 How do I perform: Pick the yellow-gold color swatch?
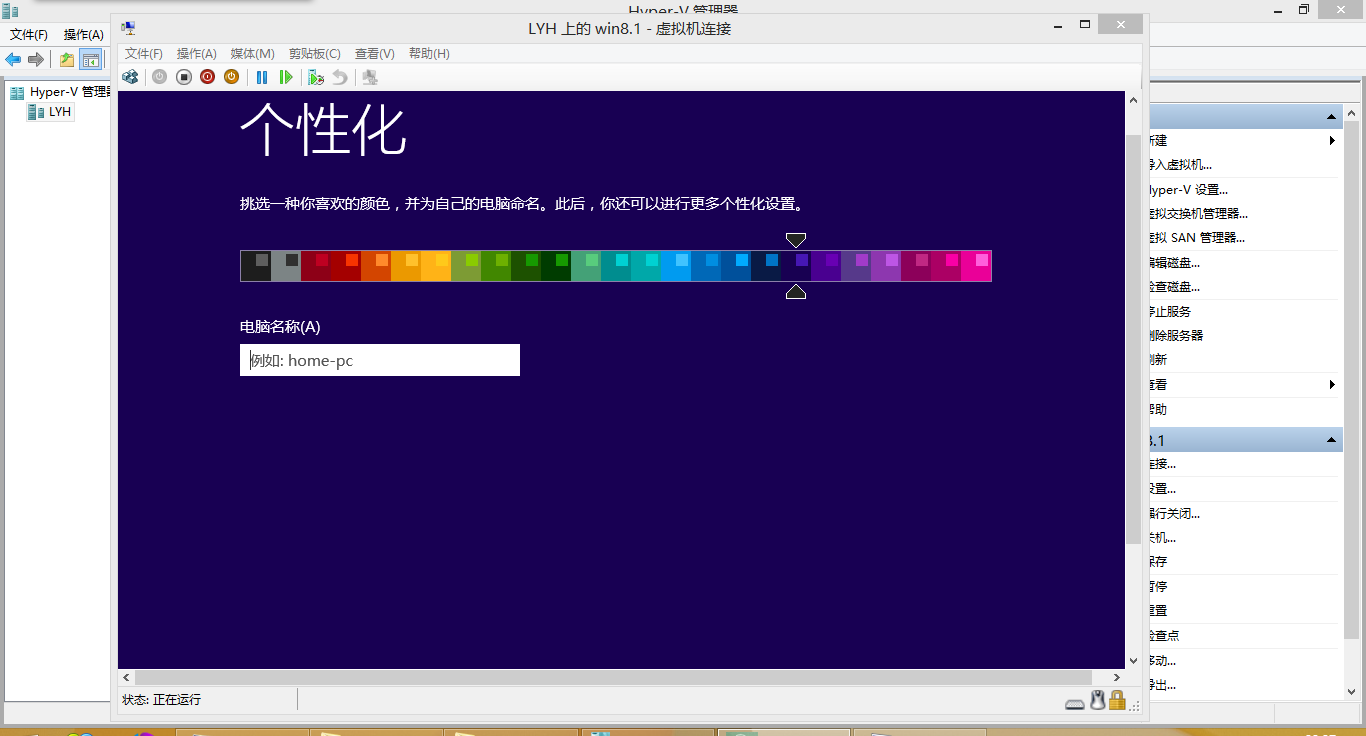tap(436, 266)
